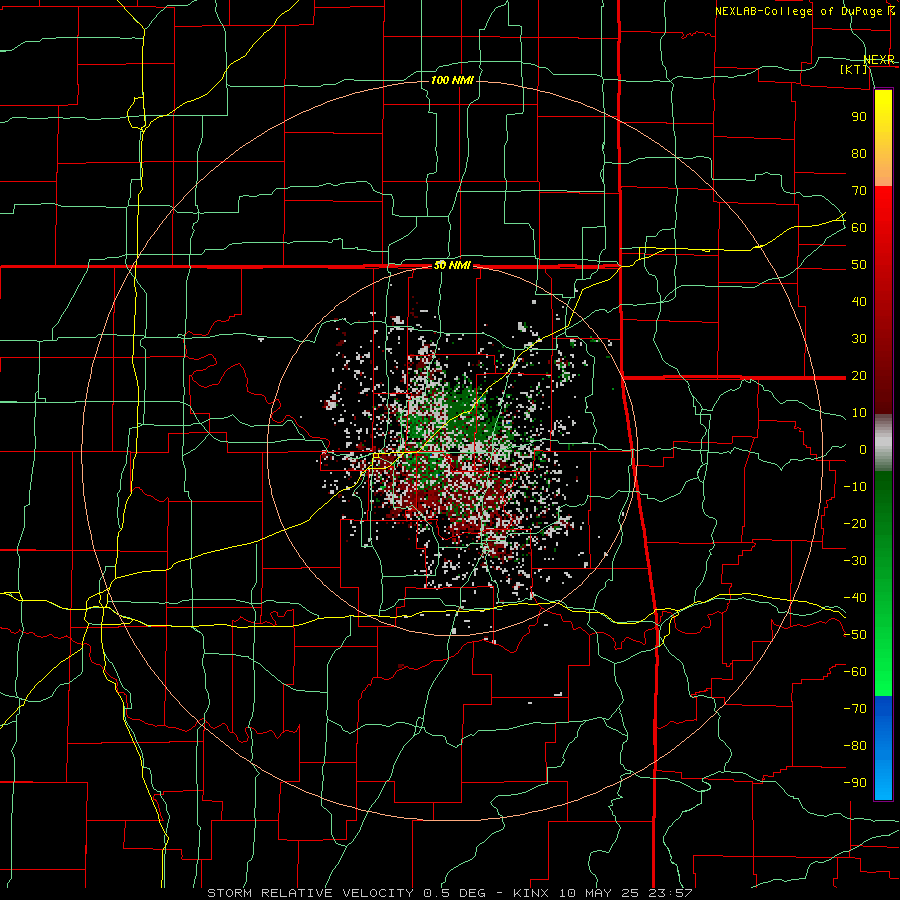
Task: Click the -60 value on the color scale
Action: click(855, 672)
